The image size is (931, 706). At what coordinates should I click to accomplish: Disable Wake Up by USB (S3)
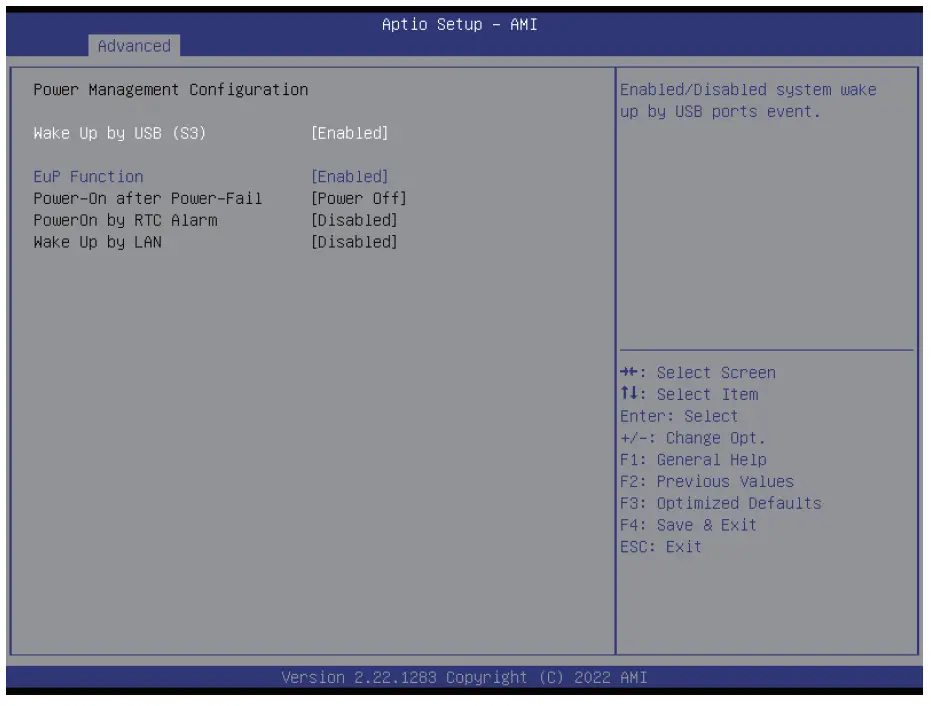(x=349, y=131)
